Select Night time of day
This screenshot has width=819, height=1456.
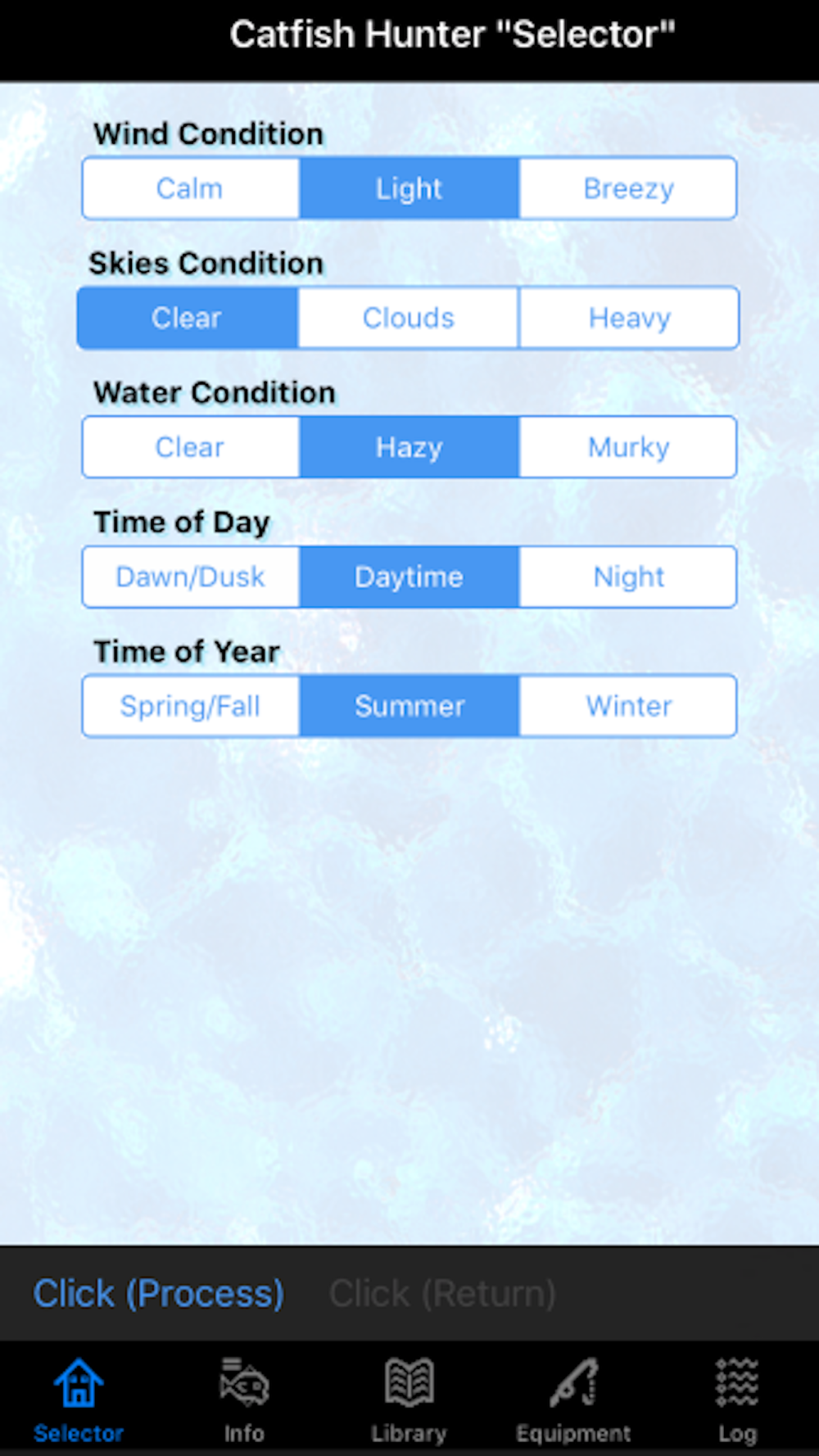(x=628, y=577)
